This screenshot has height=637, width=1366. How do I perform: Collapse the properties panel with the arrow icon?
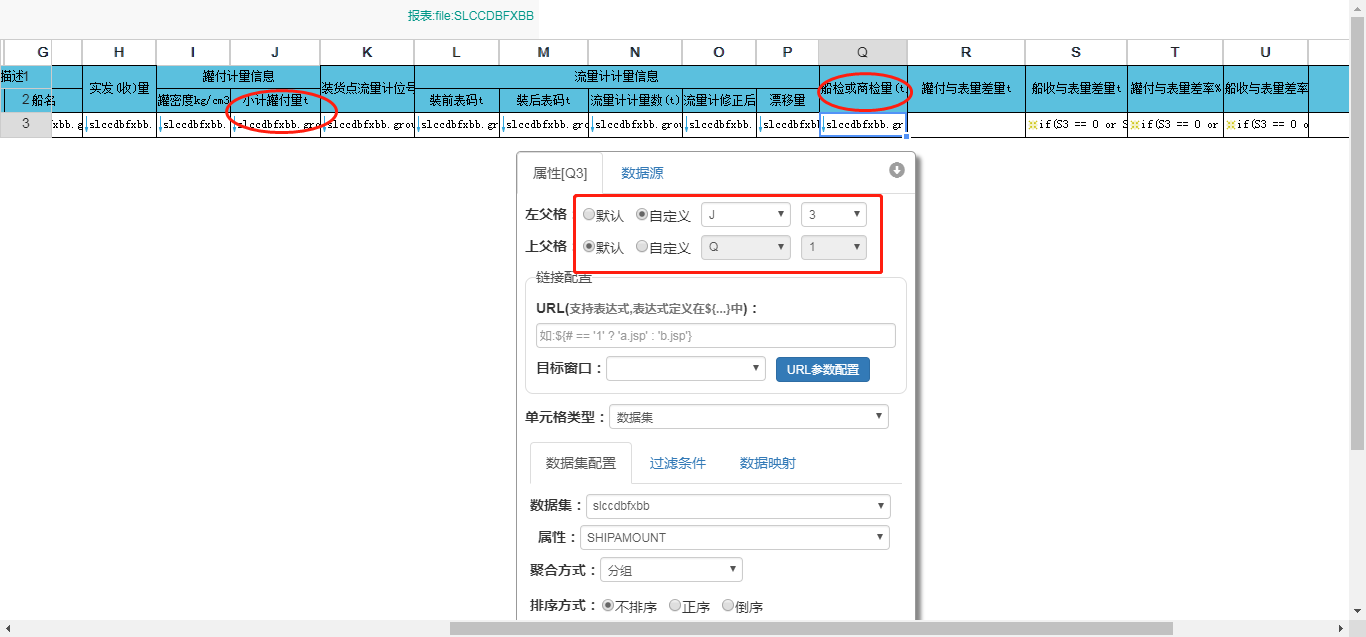897,170
